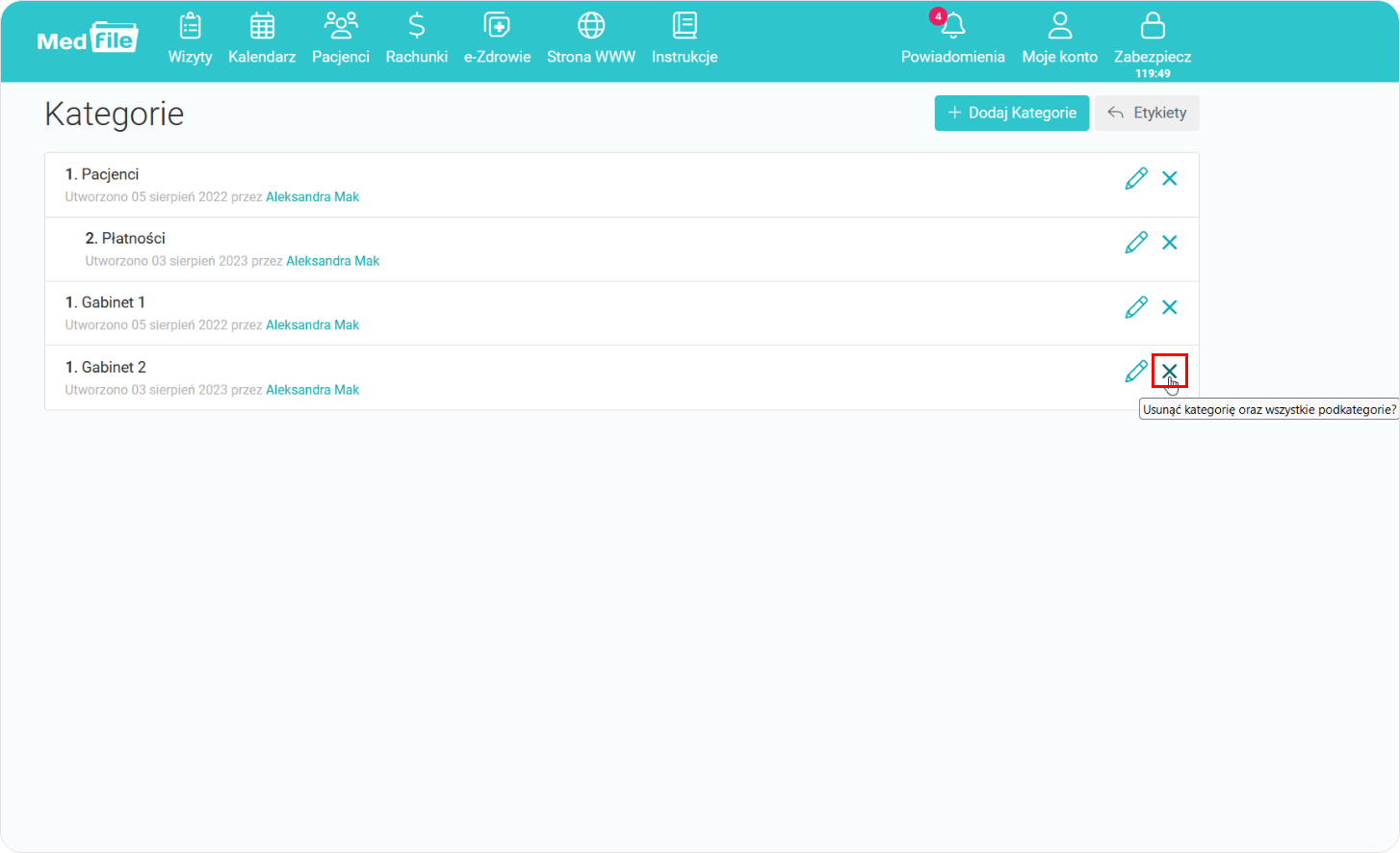The width and height of the screenshot is (1400, 853).
Task: Open Aleksandra Mak link in Gabinet 2 row
Action: (x=312, y=390)
